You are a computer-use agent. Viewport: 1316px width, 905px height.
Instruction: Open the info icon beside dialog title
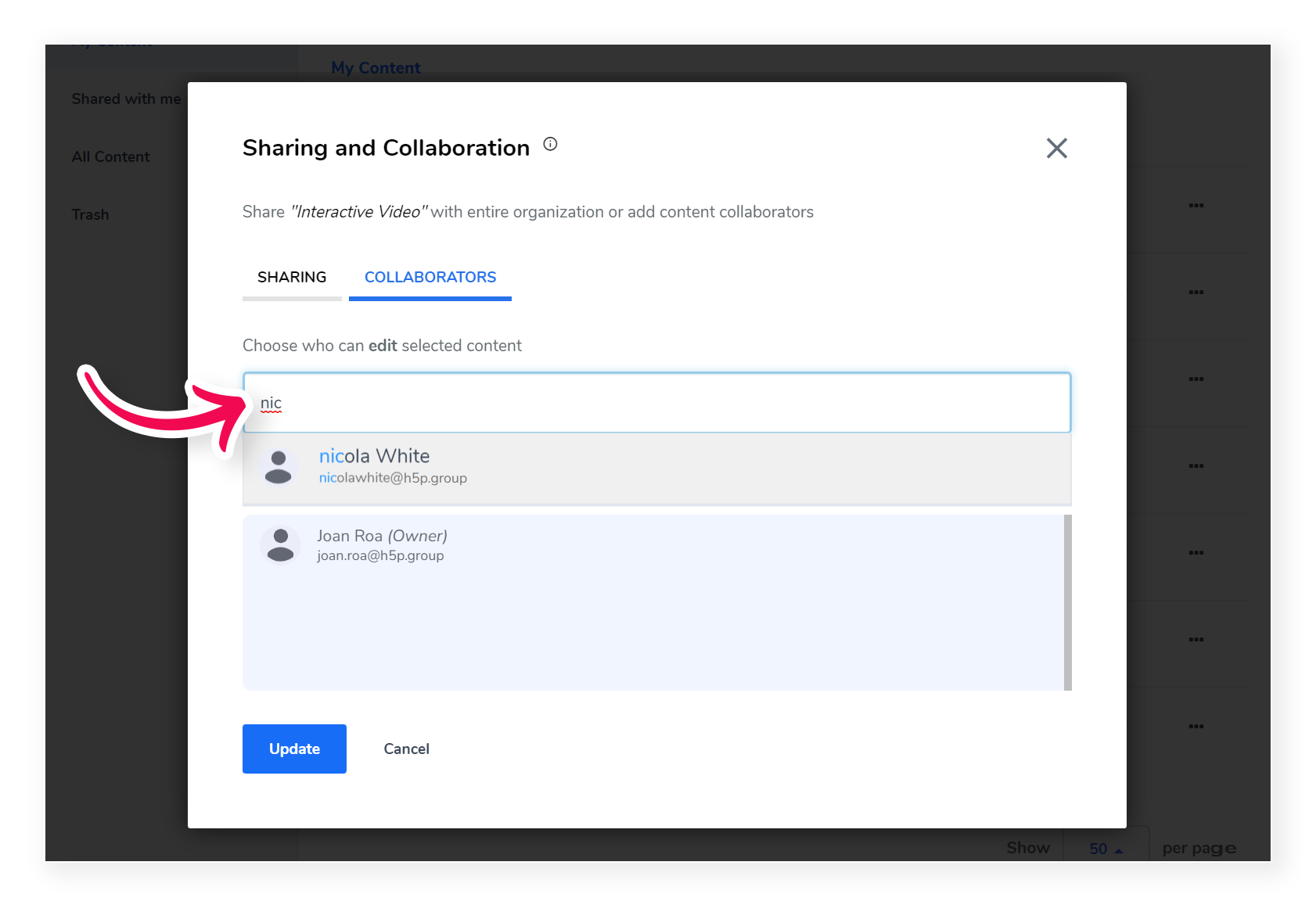(550, 144)
